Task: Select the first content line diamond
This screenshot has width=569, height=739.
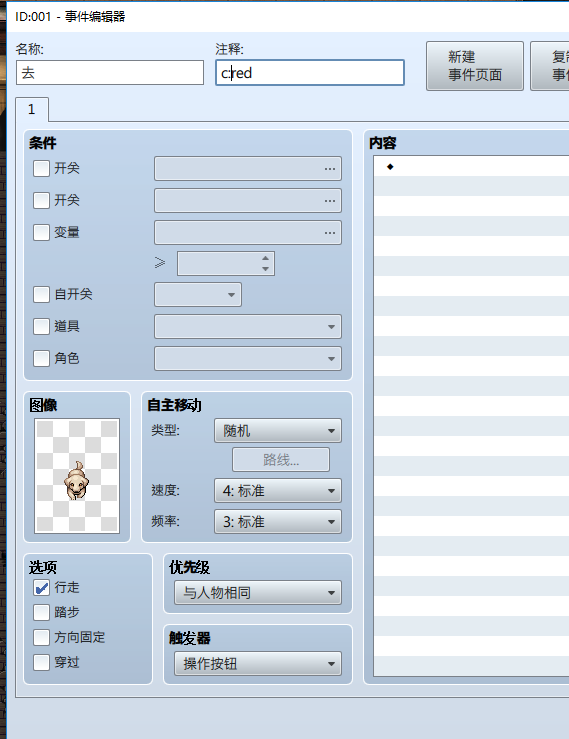Action: point(390,166)
